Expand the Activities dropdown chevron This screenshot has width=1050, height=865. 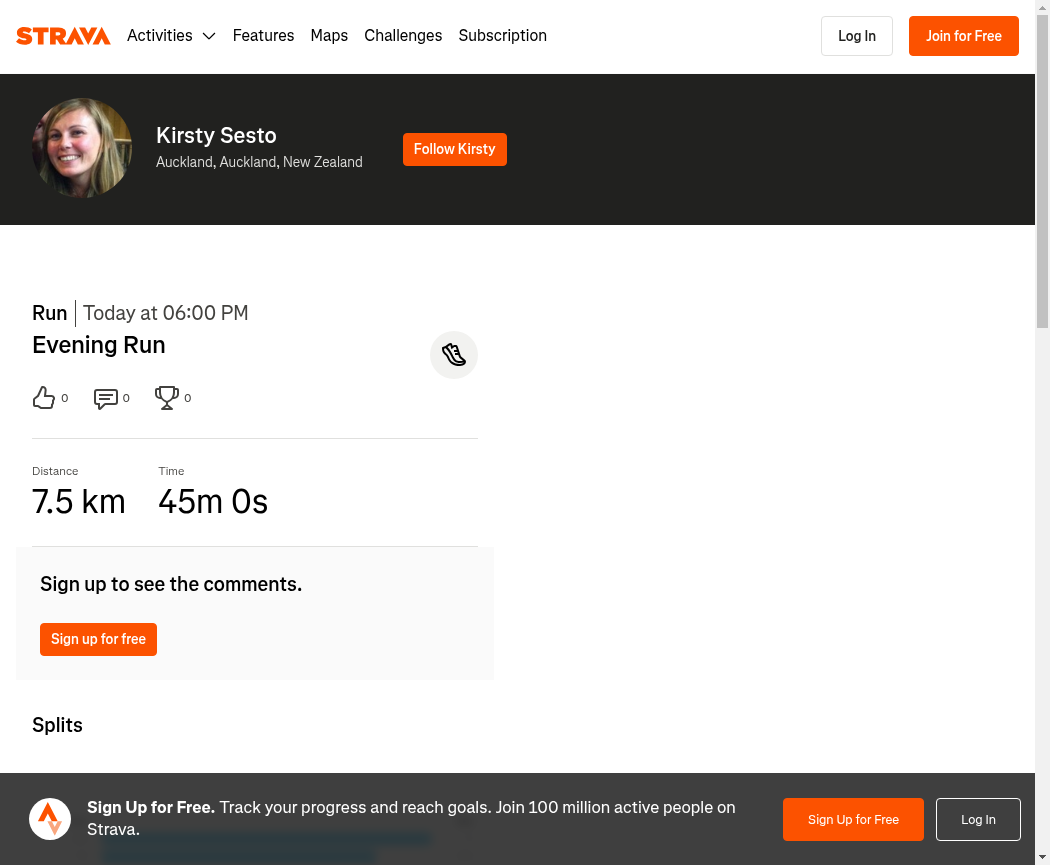click(x=209, y=36)
